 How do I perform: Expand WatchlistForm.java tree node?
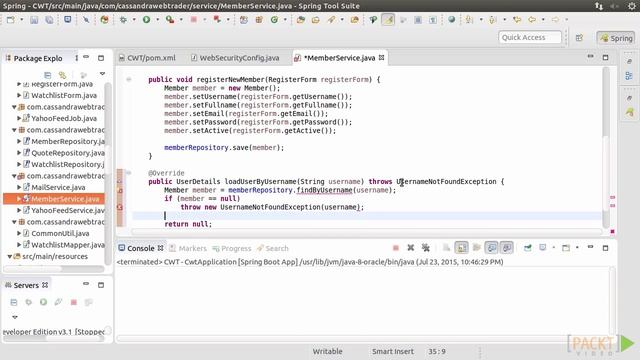(x=19, y=95)
